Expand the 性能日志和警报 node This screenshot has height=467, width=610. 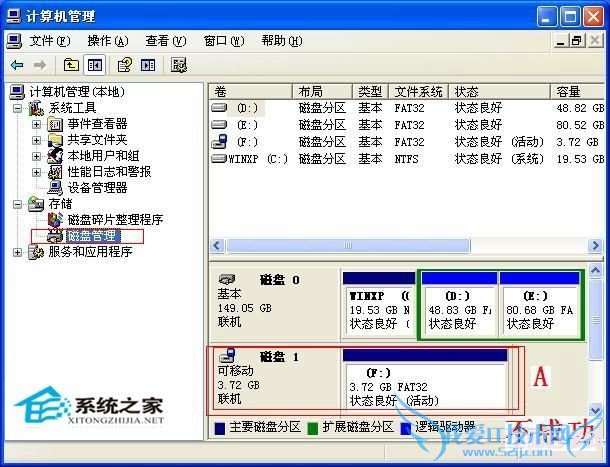tap(37, 172)
